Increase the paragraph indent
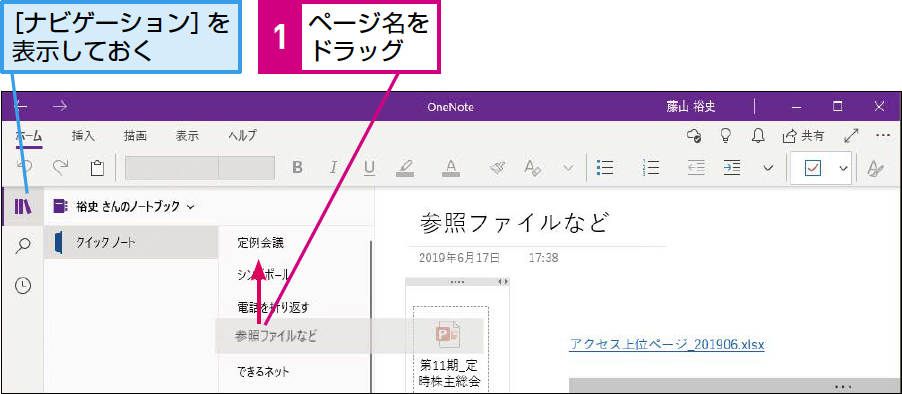This screenshot has height=394, width=902. click(732, 167)
